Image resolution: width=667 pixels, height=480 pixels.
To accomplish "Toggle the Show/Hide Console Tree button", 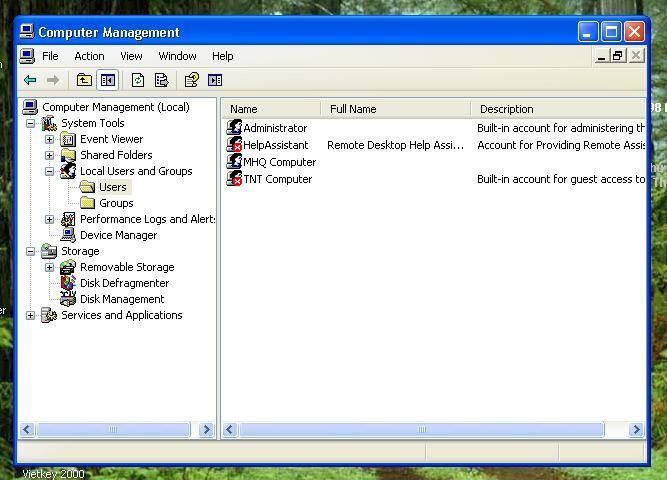I will point(108,80).
